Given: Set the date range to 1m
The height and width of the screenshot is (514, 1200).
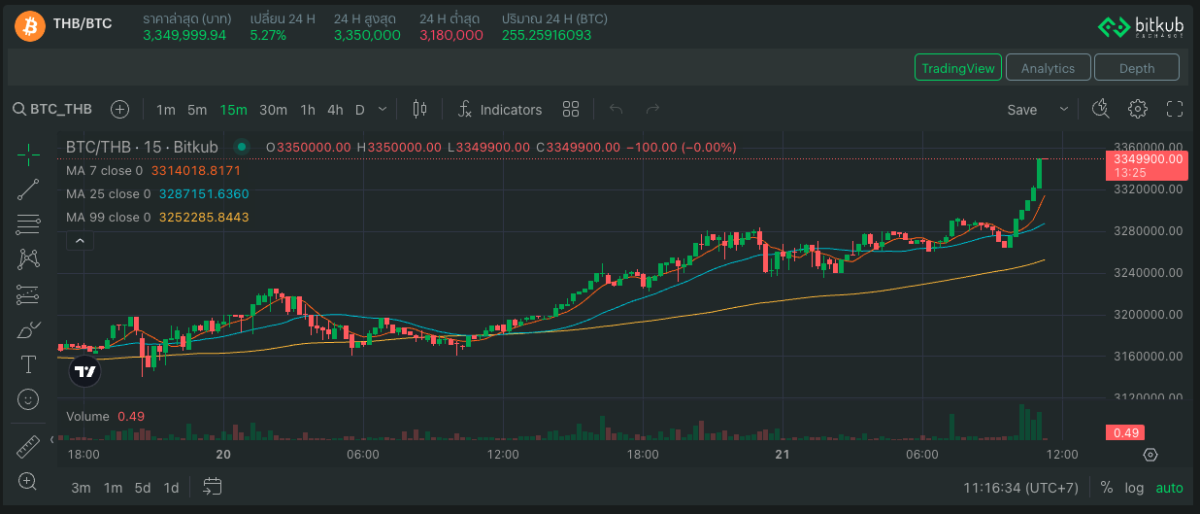Looking at the screenshot, I should (113, 488).
